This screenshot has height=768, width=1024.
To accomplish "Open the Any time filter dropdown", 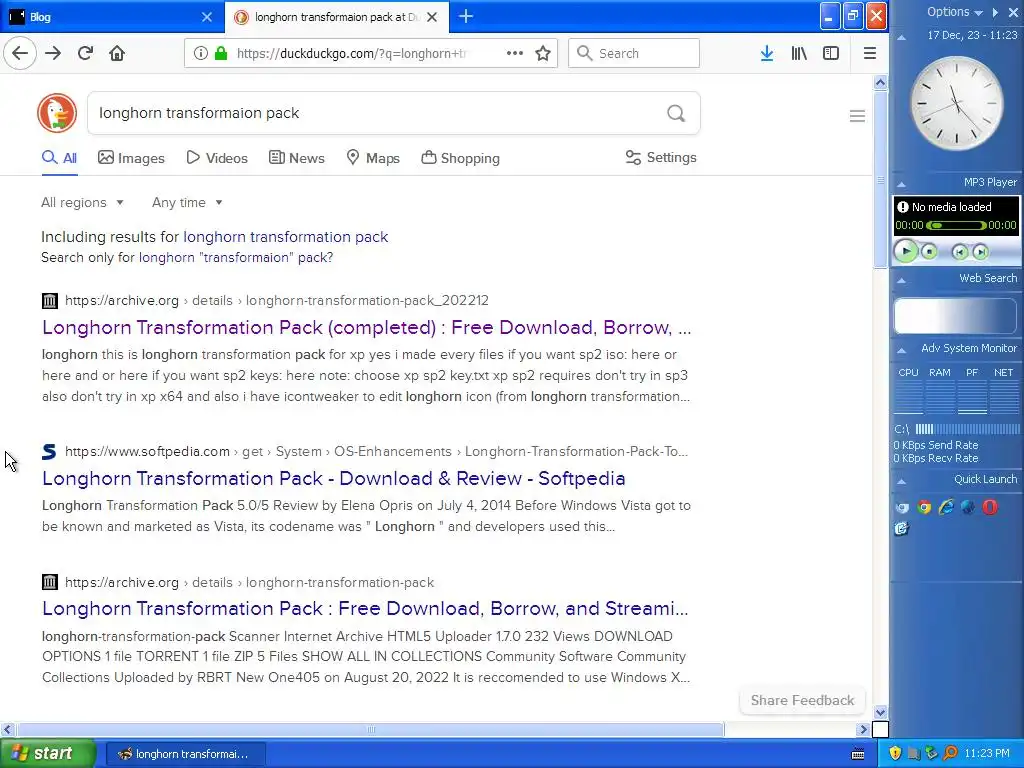I will [x=187, y=202].
